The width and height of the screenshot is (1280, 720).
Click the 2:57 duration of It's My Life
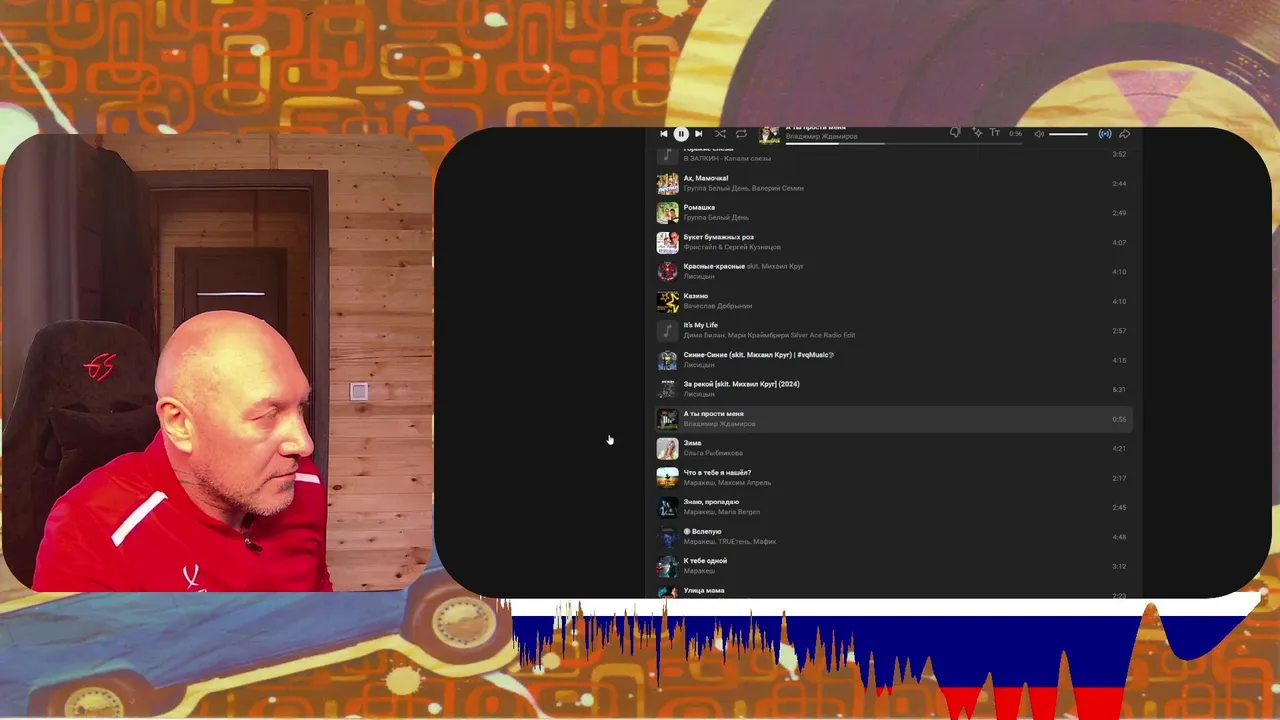1119,330
